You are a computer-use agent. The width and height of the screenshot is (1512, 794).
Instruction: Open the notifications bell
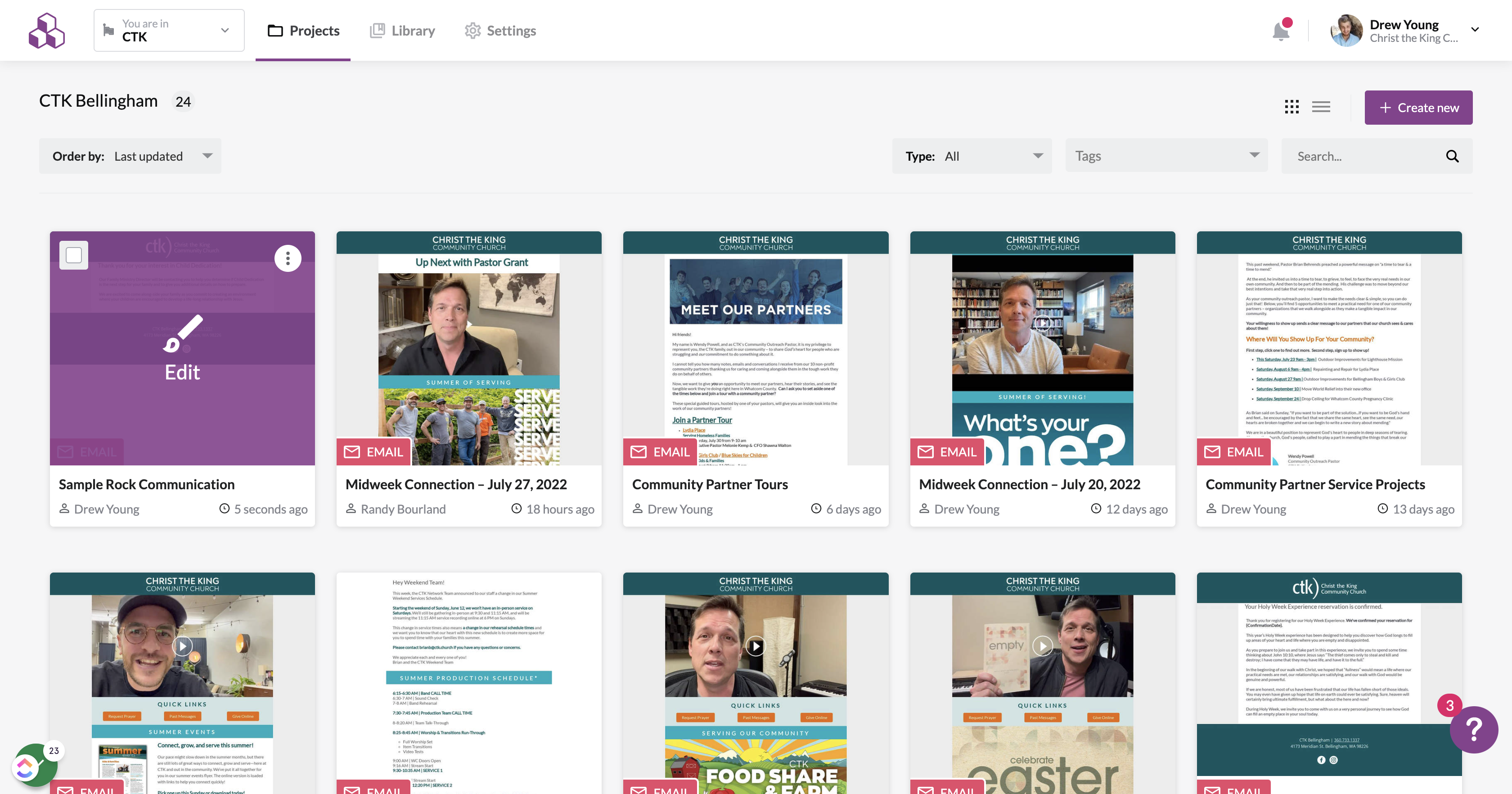[x=1281, y=31]
